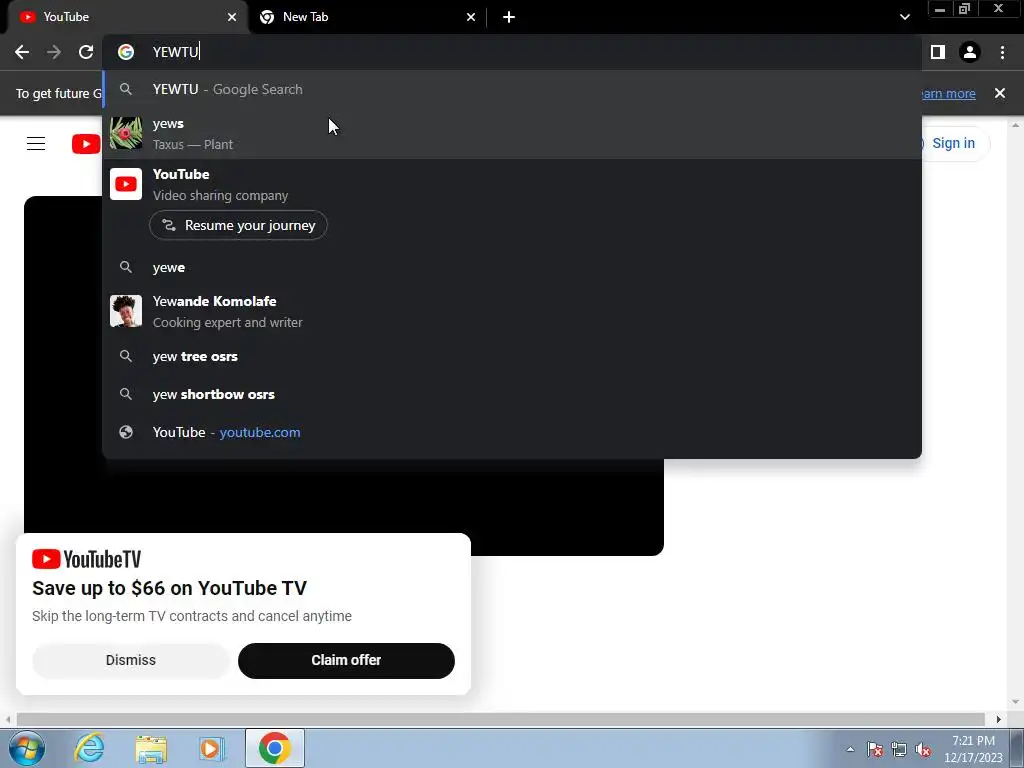Click the search icon beside yewe
This screenshot has height=768, width=1024.
coord(126,267)
